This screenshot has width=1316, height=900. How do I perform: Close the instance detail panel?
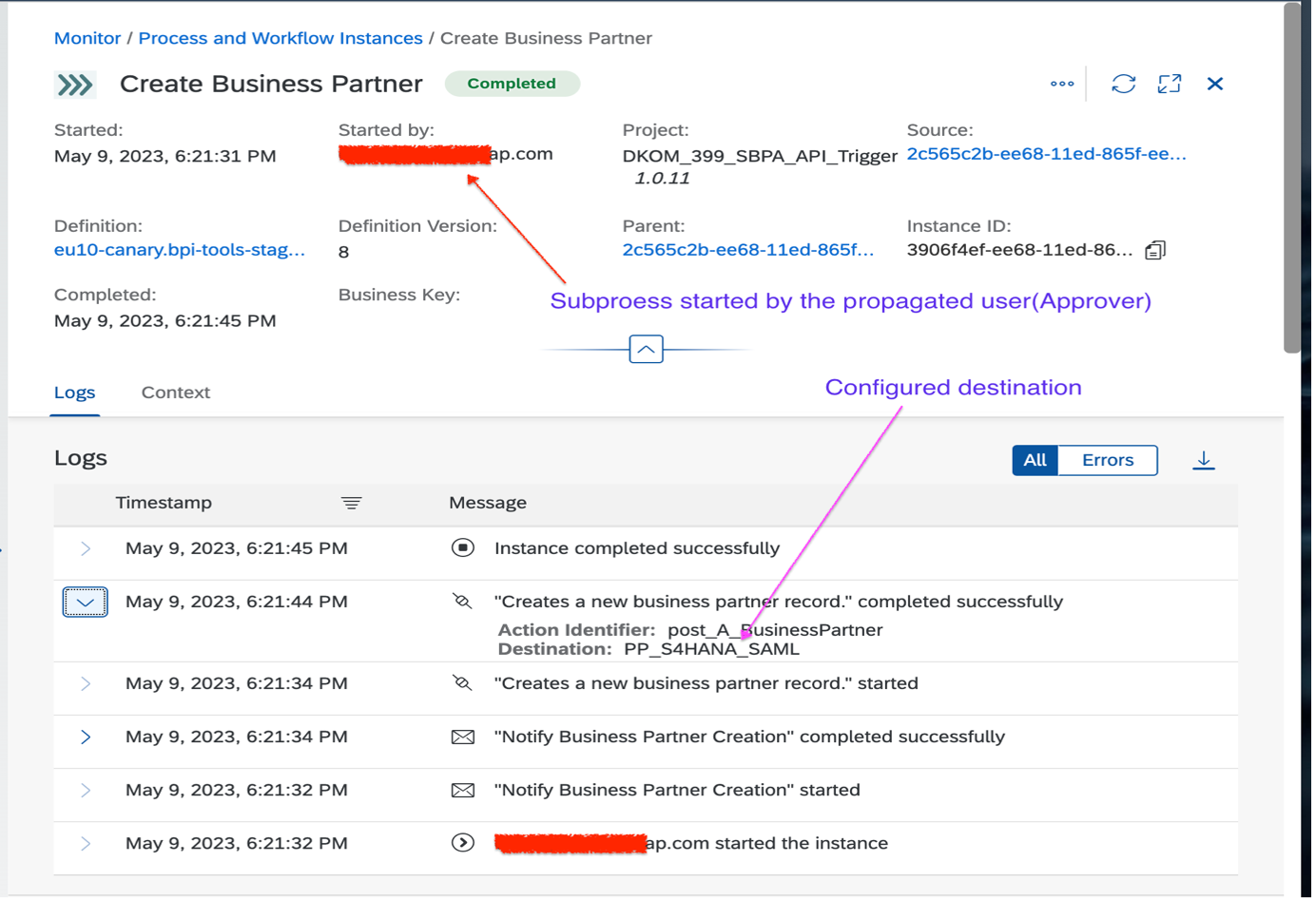point(1215,84)
